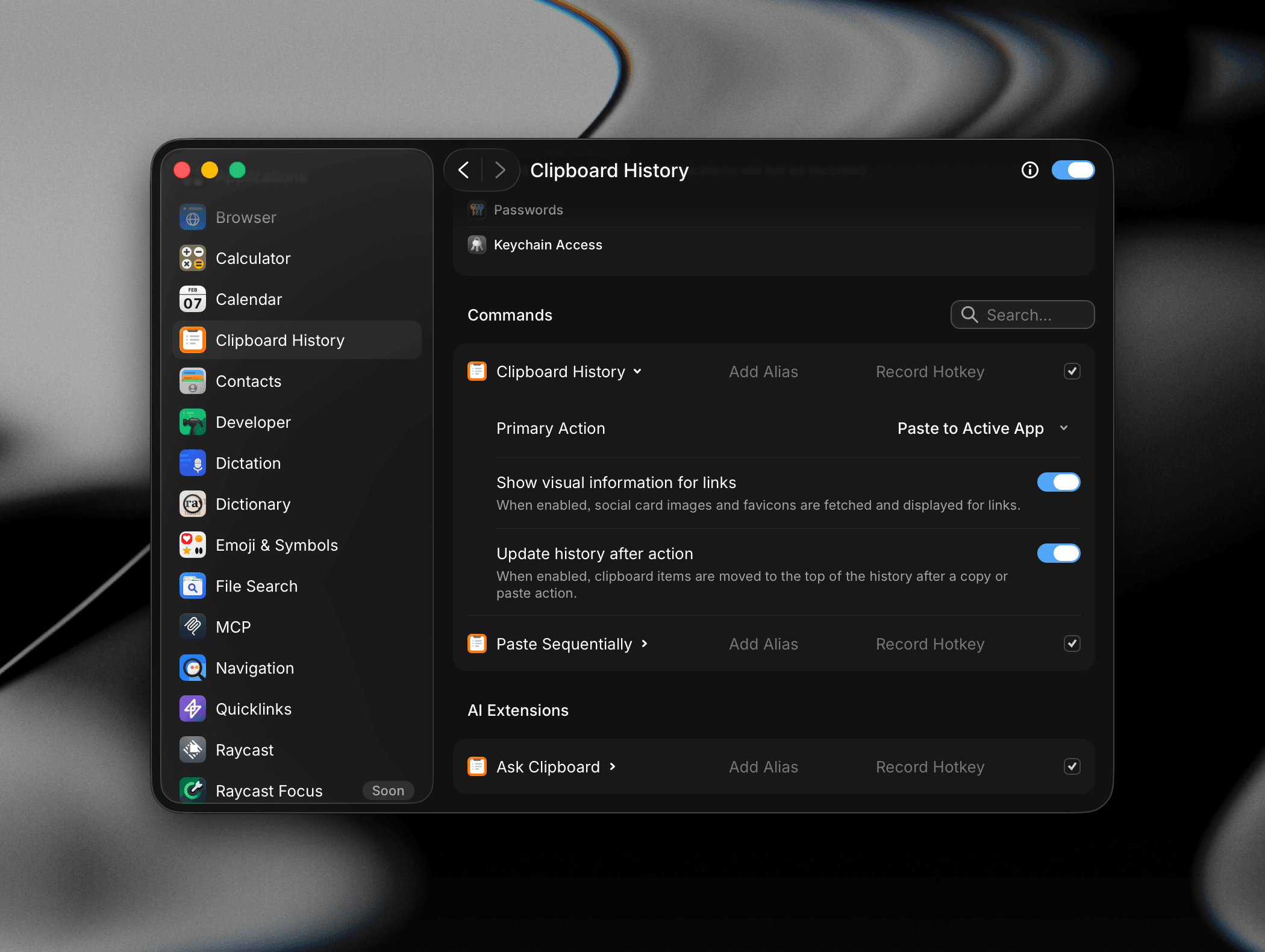This screenshot has width=1265, height=952.
Task: Add Alias for Clipboard History command
Action: 763,372
